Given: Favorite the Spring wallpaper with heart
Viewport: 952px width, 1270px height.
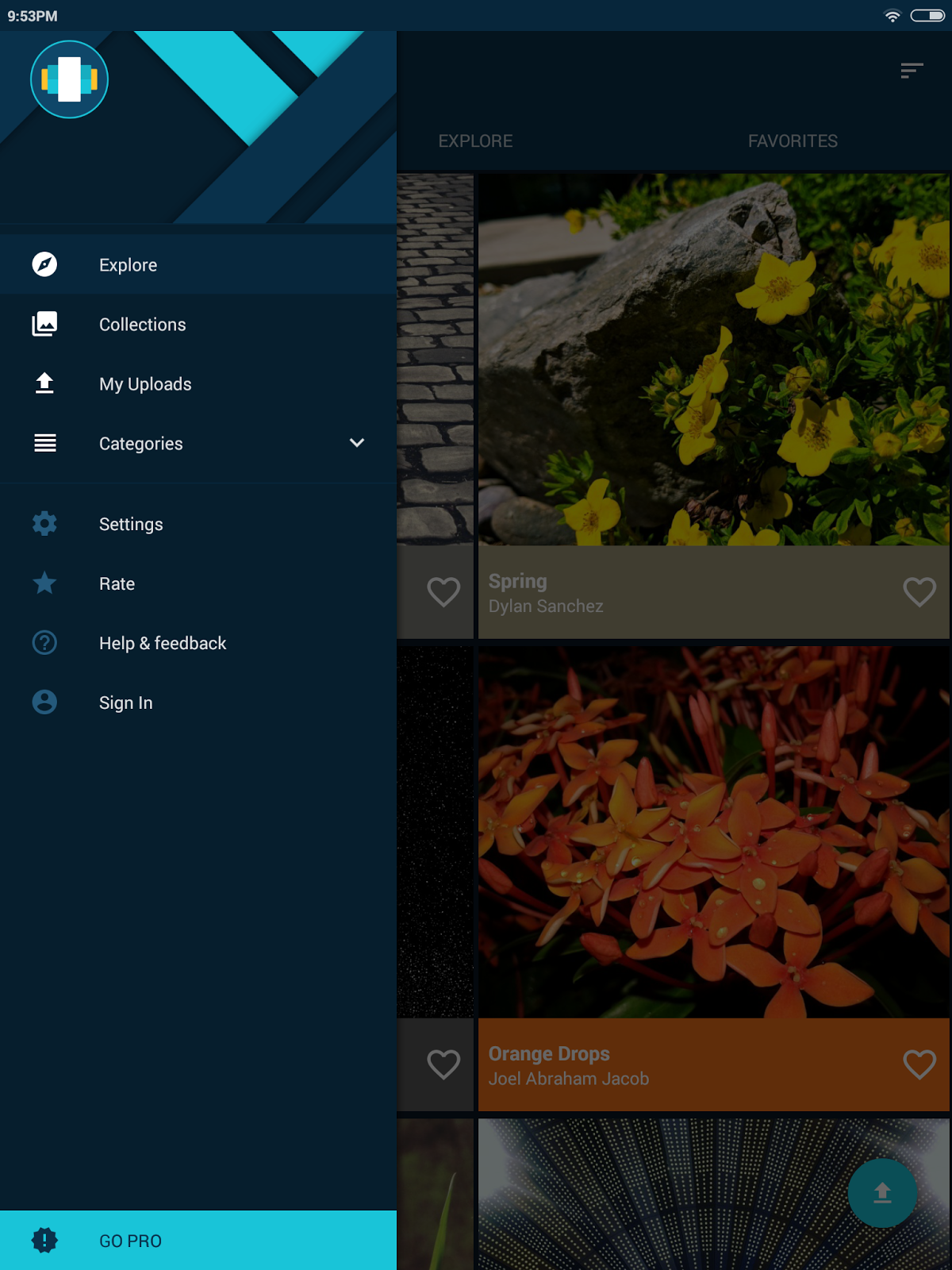Looking at the screenshot, I should (x=919, y=592).
